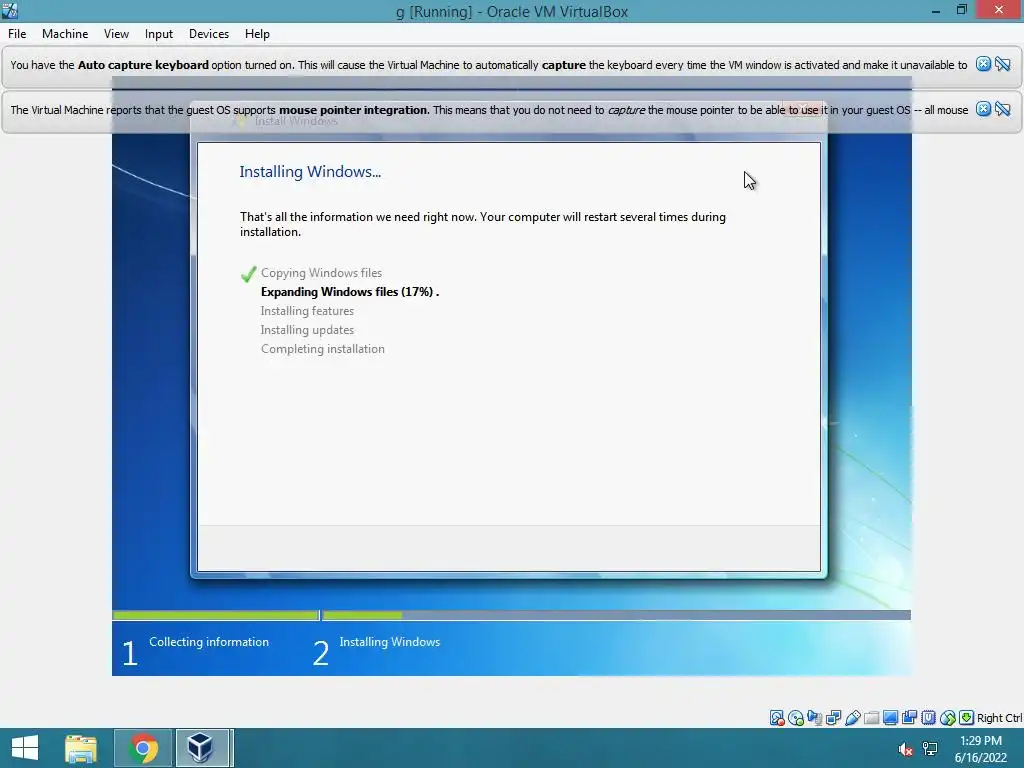
Task: Open the Input menu
Action: (159, 34)
